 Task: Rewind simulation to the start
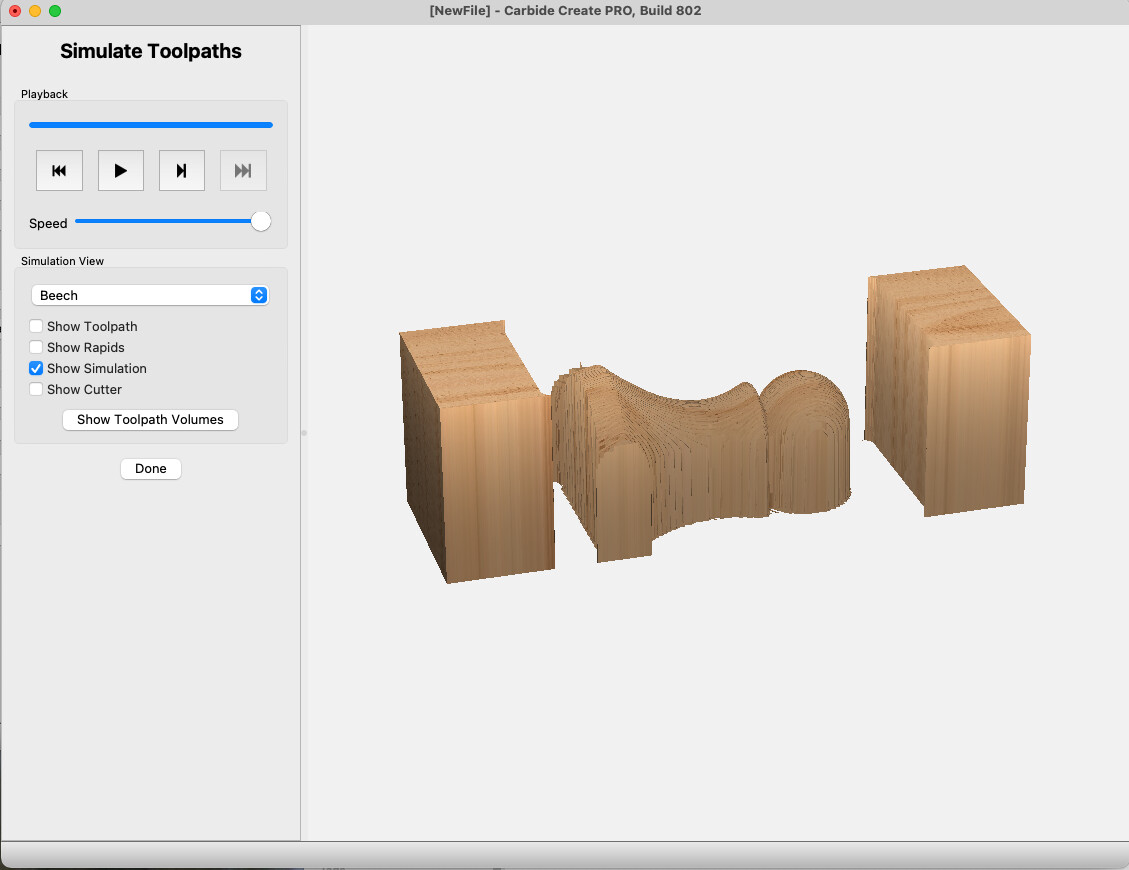(59, 171)
